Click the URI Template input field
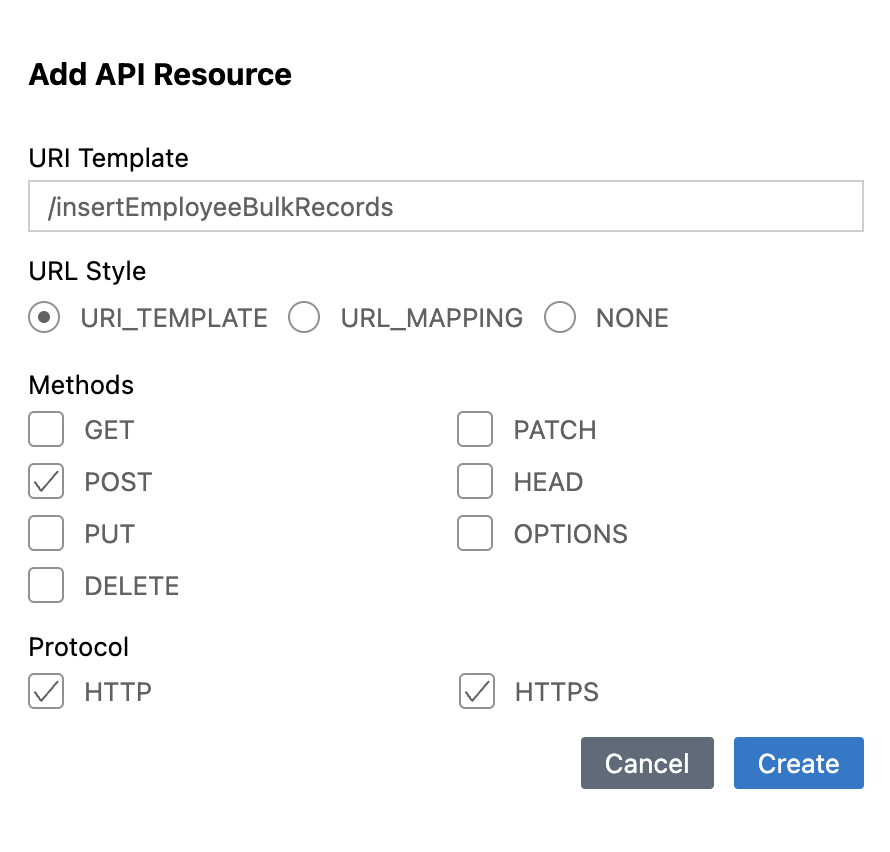The image size is (890, 852). coord(445,207)
